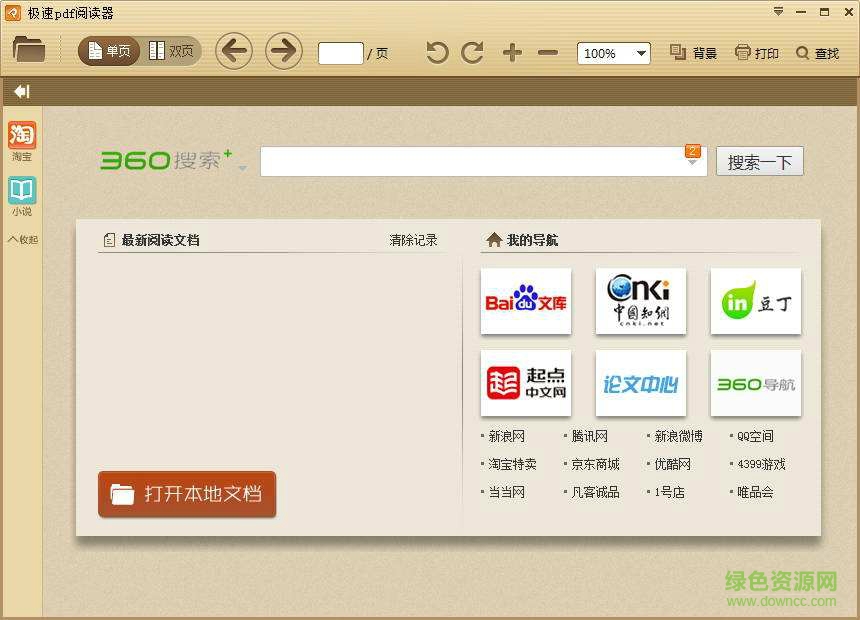This screenshot has height=620, width=860.
Task: Visit 京东商城 from navigation links
Action: pyautogui.click(x=595, y=464)
